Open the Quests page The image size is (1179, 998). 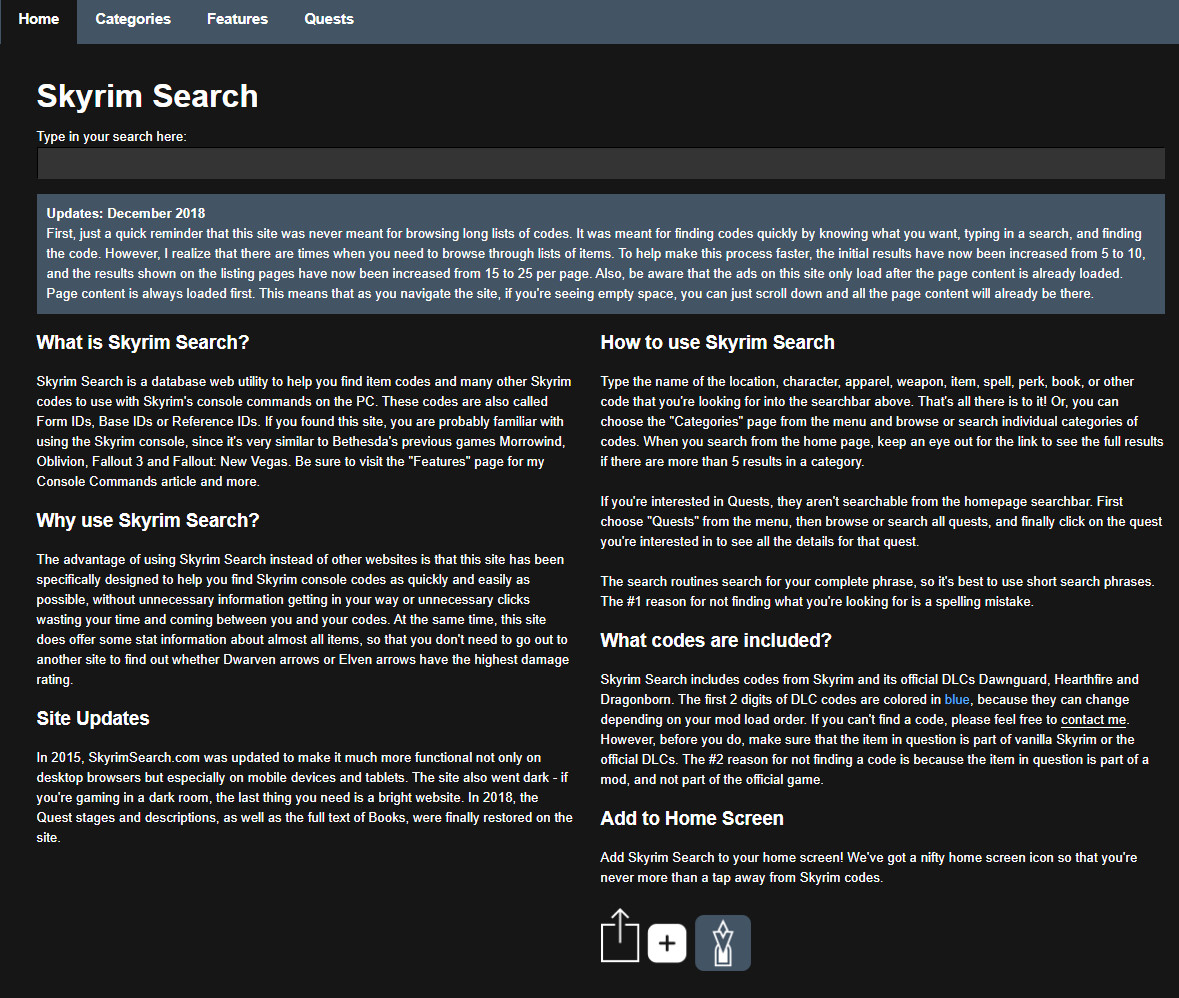click(x=329, y=20)
